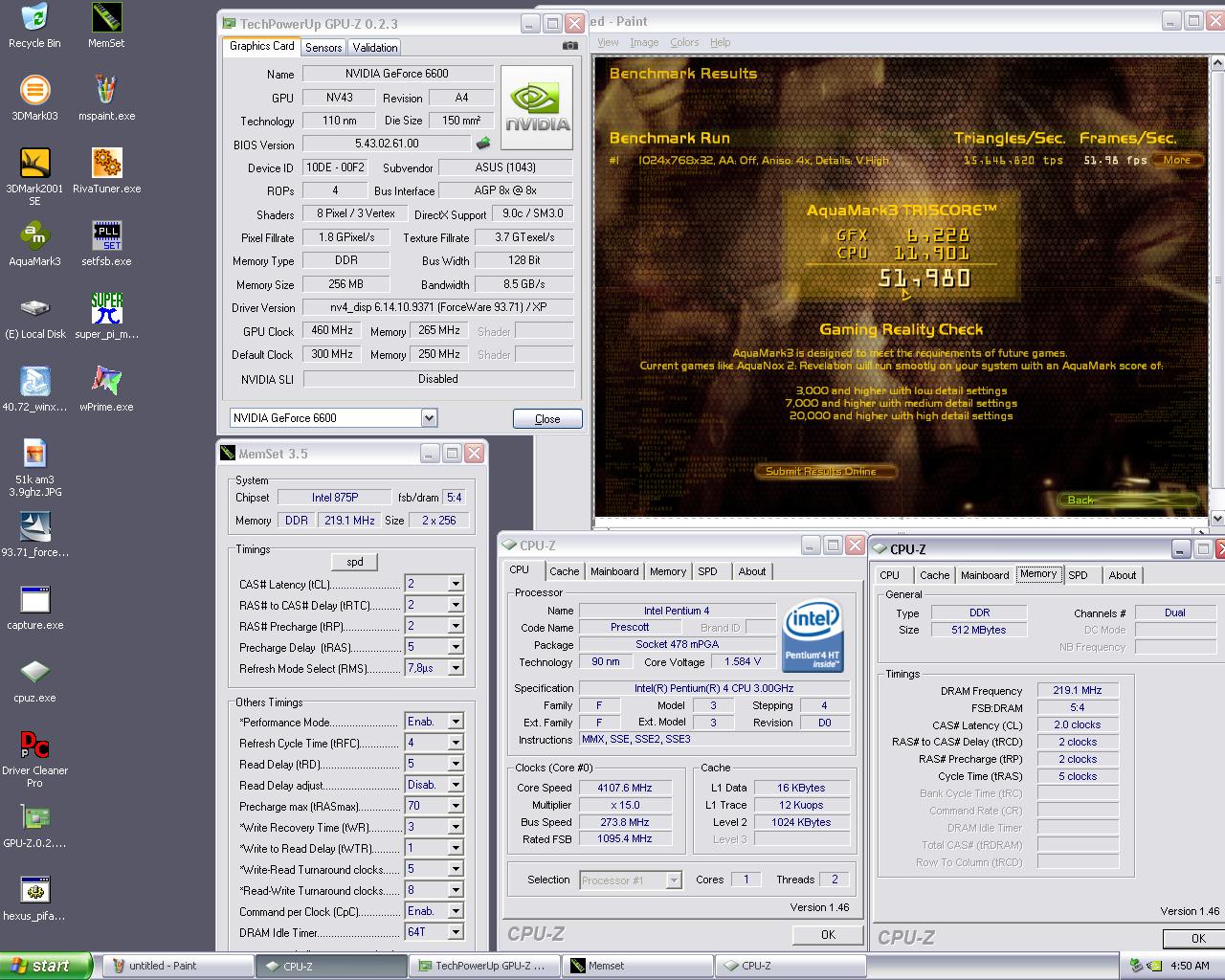Image resolution: width=1225 pixels, height=980 pixels.
Task: Click the BIOS save chip icon in GPU-Z
Action: coord(483,144)
